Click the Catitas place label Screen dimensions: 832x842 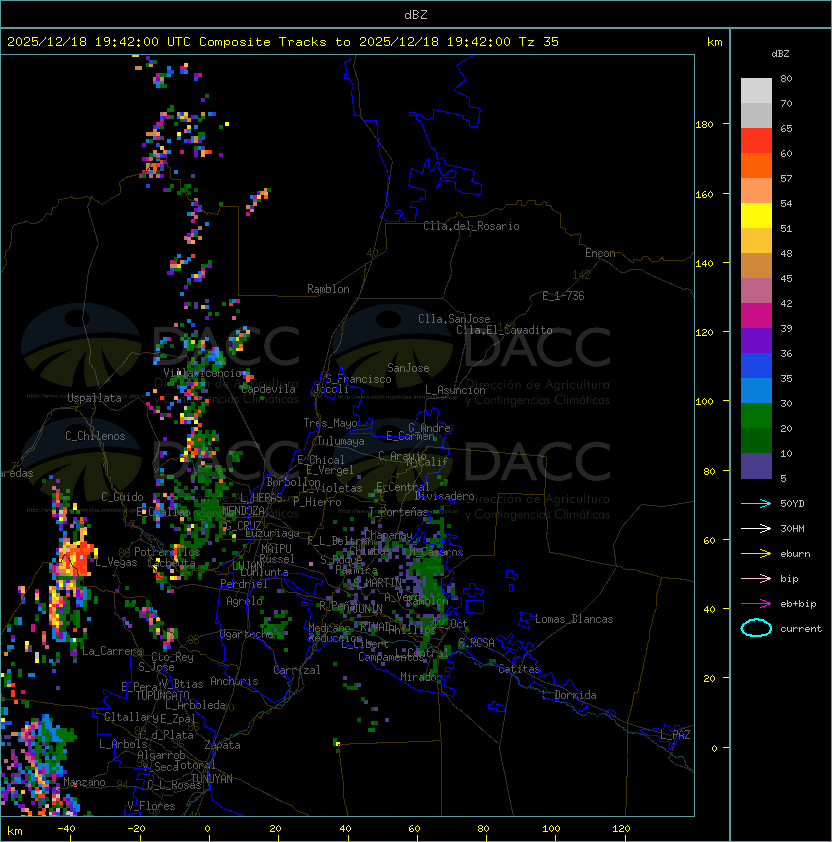coord(519,669)
